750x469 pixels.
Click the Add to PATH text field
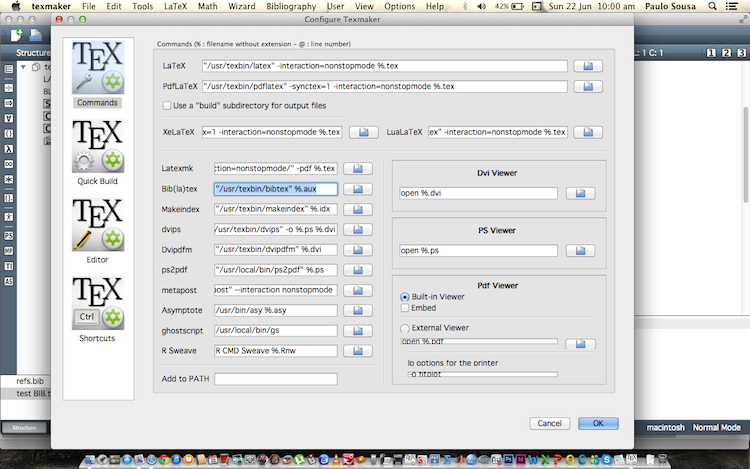tap(276, 379)
